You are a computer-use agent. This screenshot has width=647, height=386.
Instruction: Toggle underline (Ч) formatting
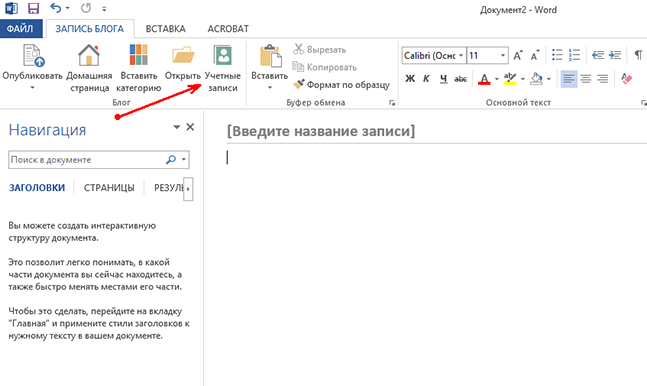click(444, 78)
